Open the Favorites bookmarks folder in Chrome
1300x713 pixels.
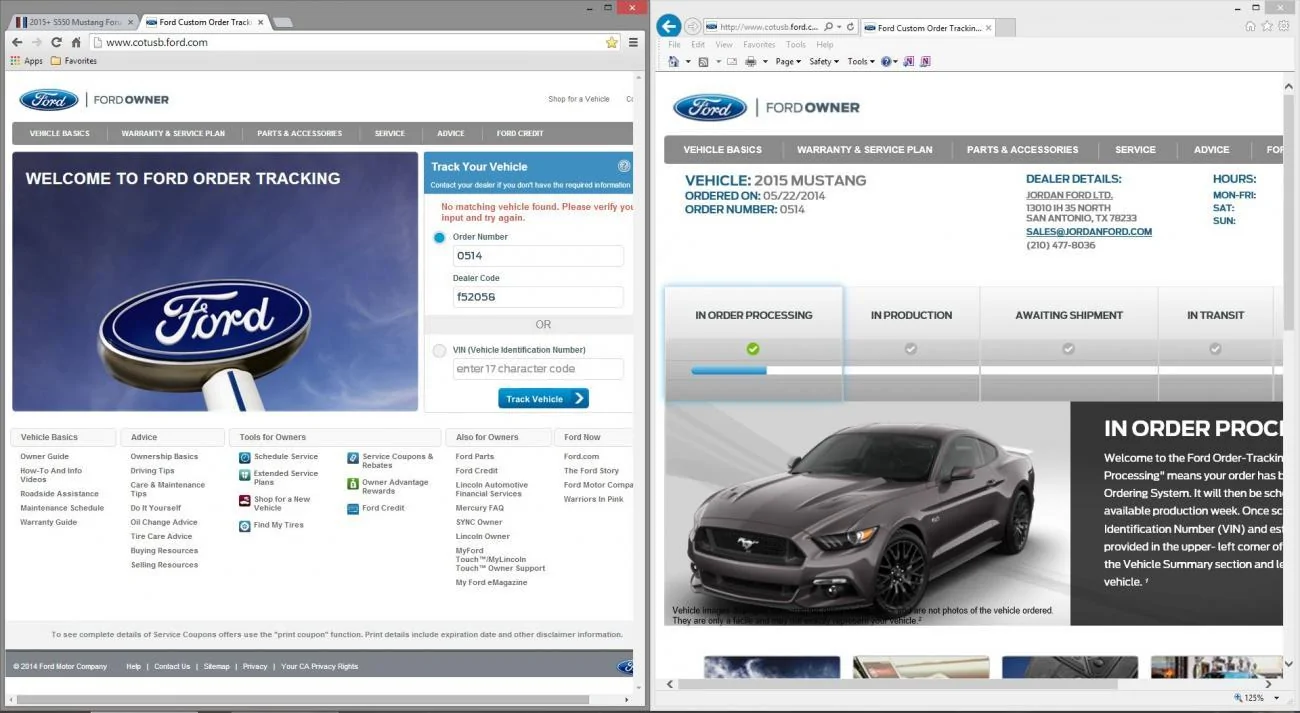(x=74, y=61)
